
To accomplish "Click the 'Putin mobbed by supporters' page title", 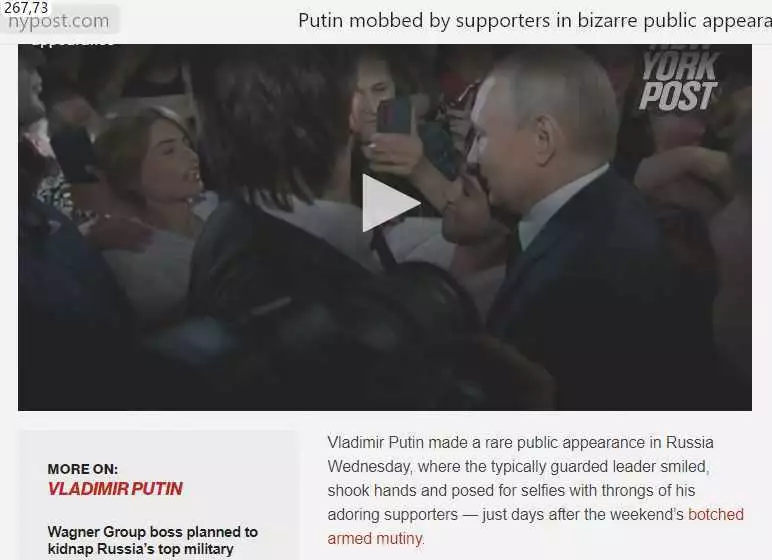I will tap(535, 21).
